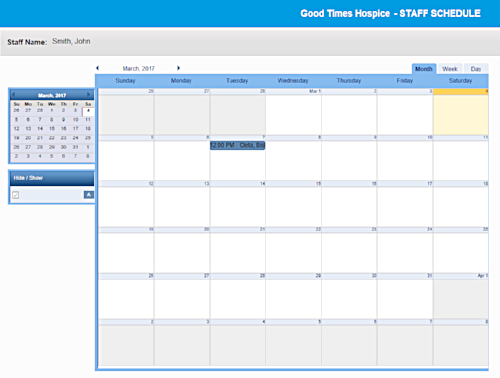Viewport: 500px width, 378px height.
Task: Select March 15 in the mini calendar
Action: point(52,129)
